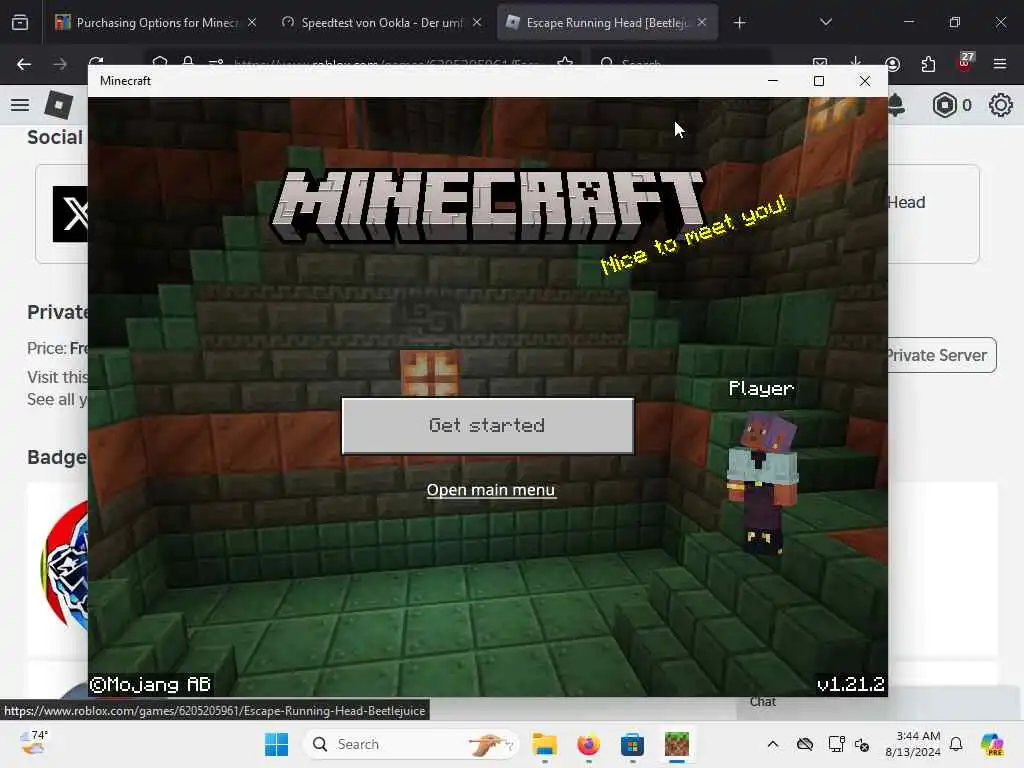Open Firefox account icon
This screenshot has width=1024, height=768.
click(892, 64)
